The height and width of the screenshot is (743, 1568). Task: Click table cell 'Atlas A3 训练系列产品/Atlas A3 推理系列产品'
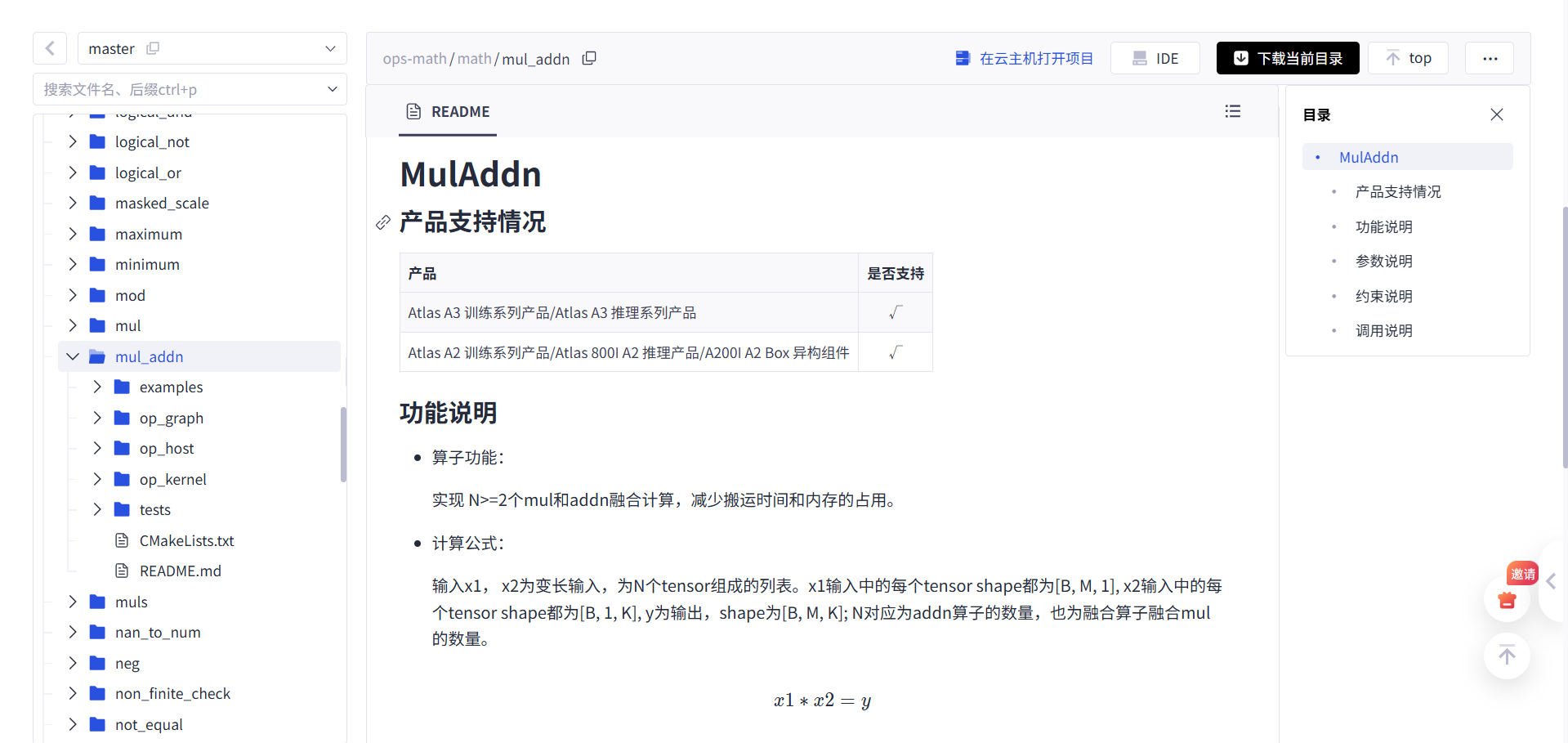point(628,312)
